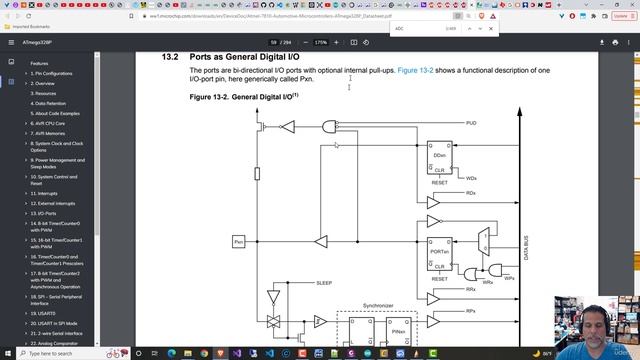Viewport: 640px width, 360px height.
Task: Expand 1. Pin Configurations outline entry
Action: click(x=26, y=73)
